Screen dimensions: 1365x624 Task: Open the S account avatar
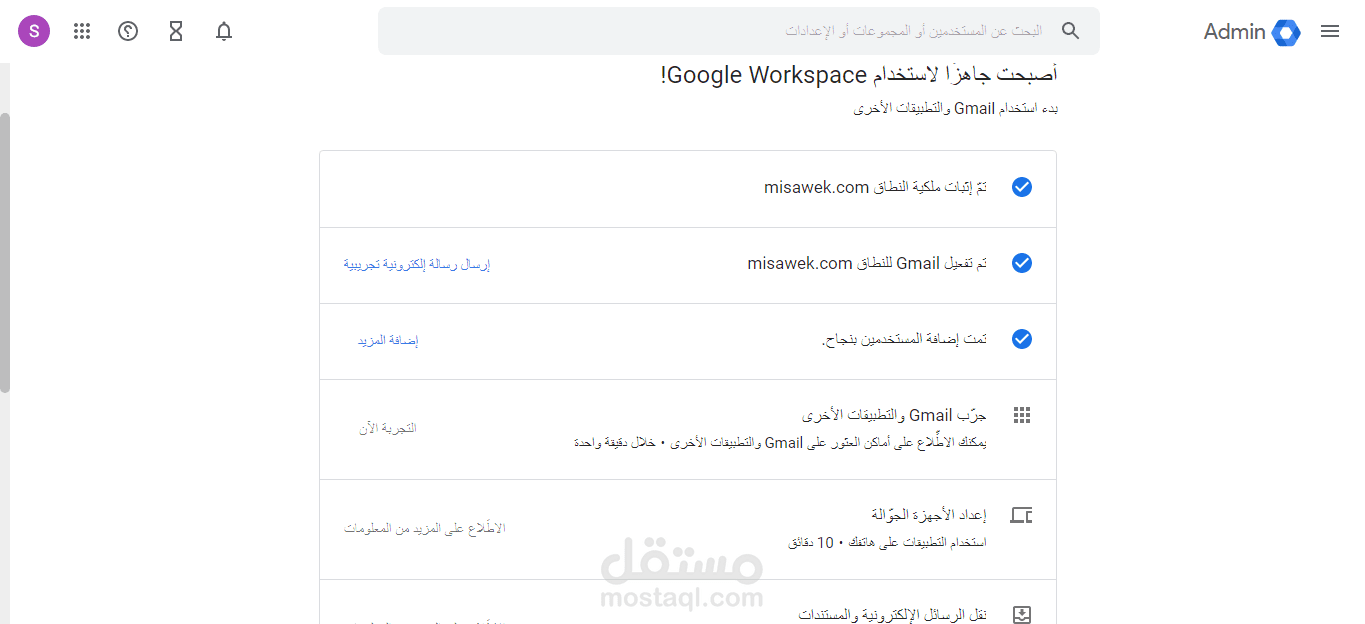tap(34, 31)
